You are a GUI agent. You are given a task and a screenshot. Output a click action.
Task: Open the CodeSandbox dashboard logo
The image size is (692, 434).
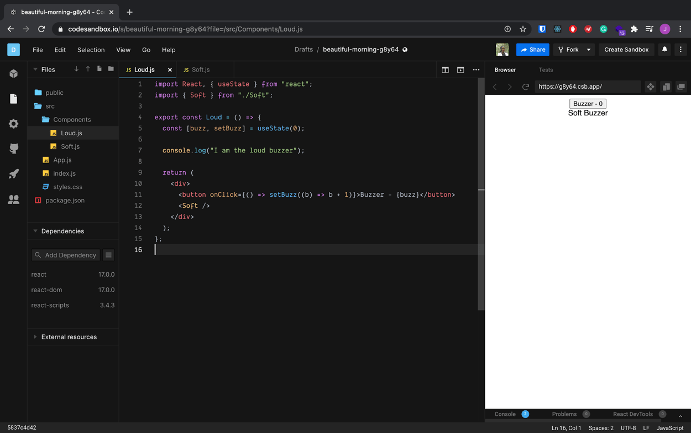[x=13, y=49]
